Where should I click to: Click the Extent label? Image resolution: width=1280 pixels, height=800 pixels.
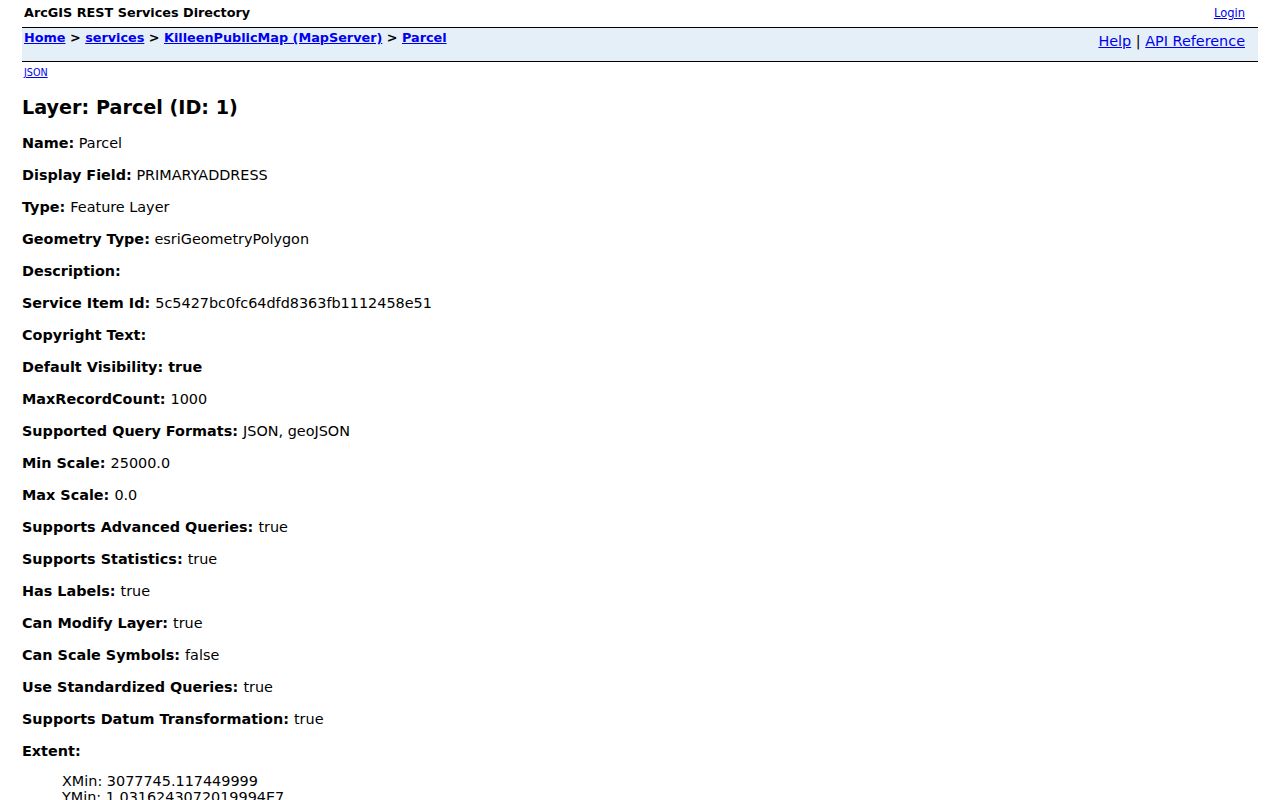coord(51,751)
